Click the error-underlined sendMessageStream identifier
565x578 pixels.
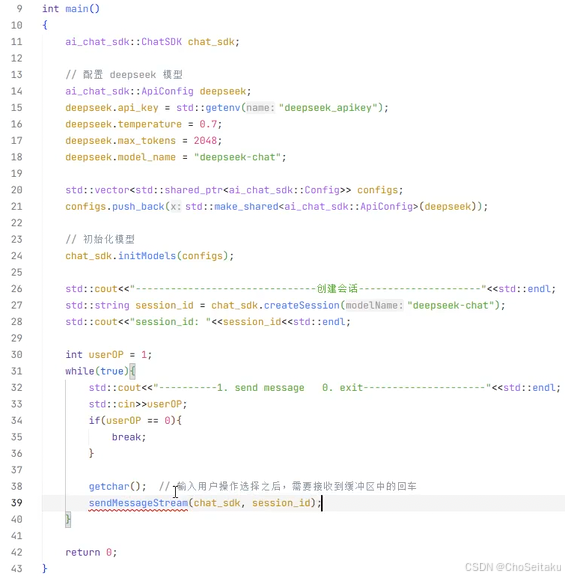(138, 503)
